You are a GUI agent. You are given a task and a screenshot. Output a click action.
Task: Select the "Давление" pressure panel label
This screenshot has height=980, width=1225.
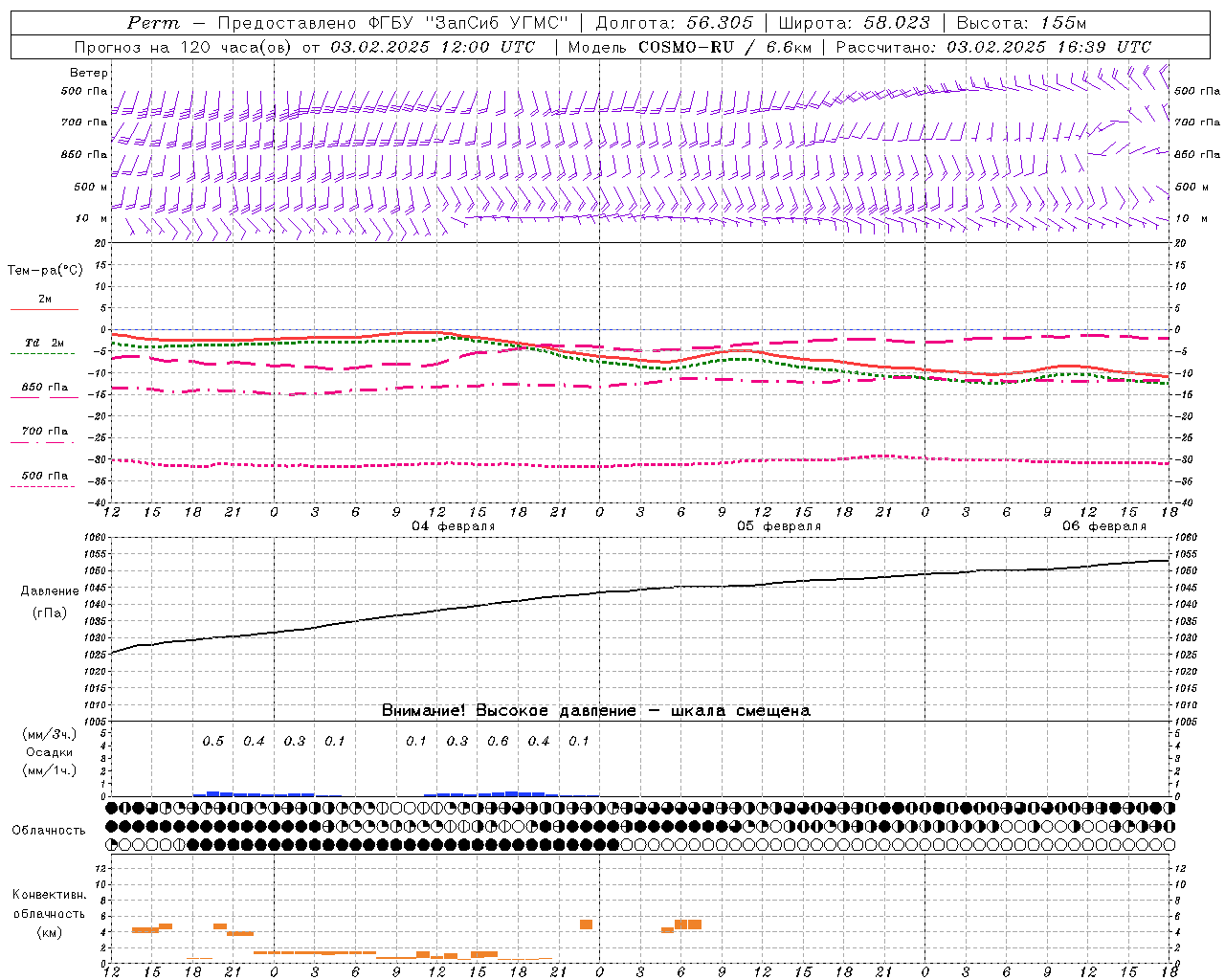[49, 591]
